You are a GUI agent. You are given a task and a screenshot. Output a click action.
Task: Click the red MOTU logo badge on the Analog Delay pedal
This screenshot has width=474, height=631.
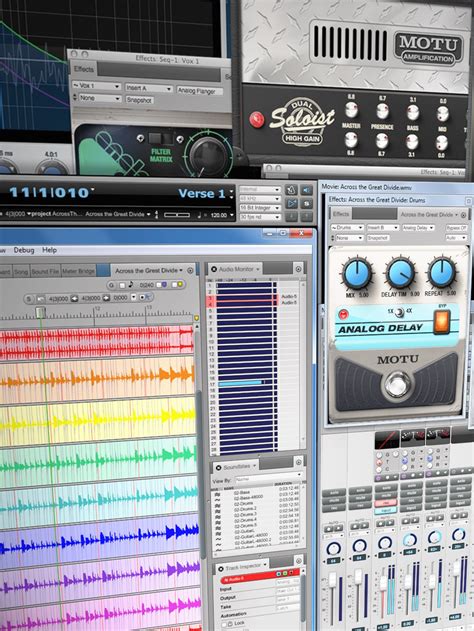[344, 314]
